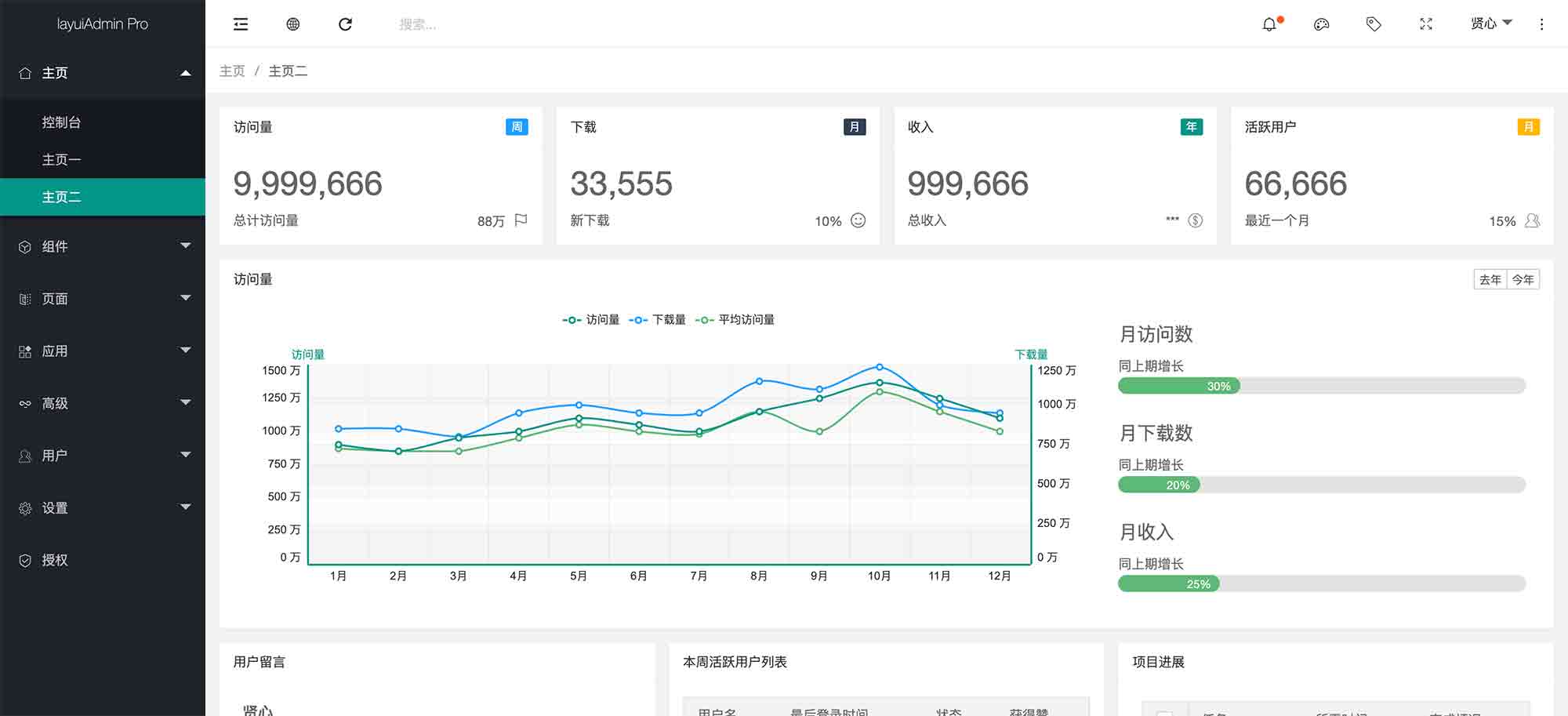Focus the 搜索 search input field
The width and height of the screenshot is (1568, 716).
[470, 24]
